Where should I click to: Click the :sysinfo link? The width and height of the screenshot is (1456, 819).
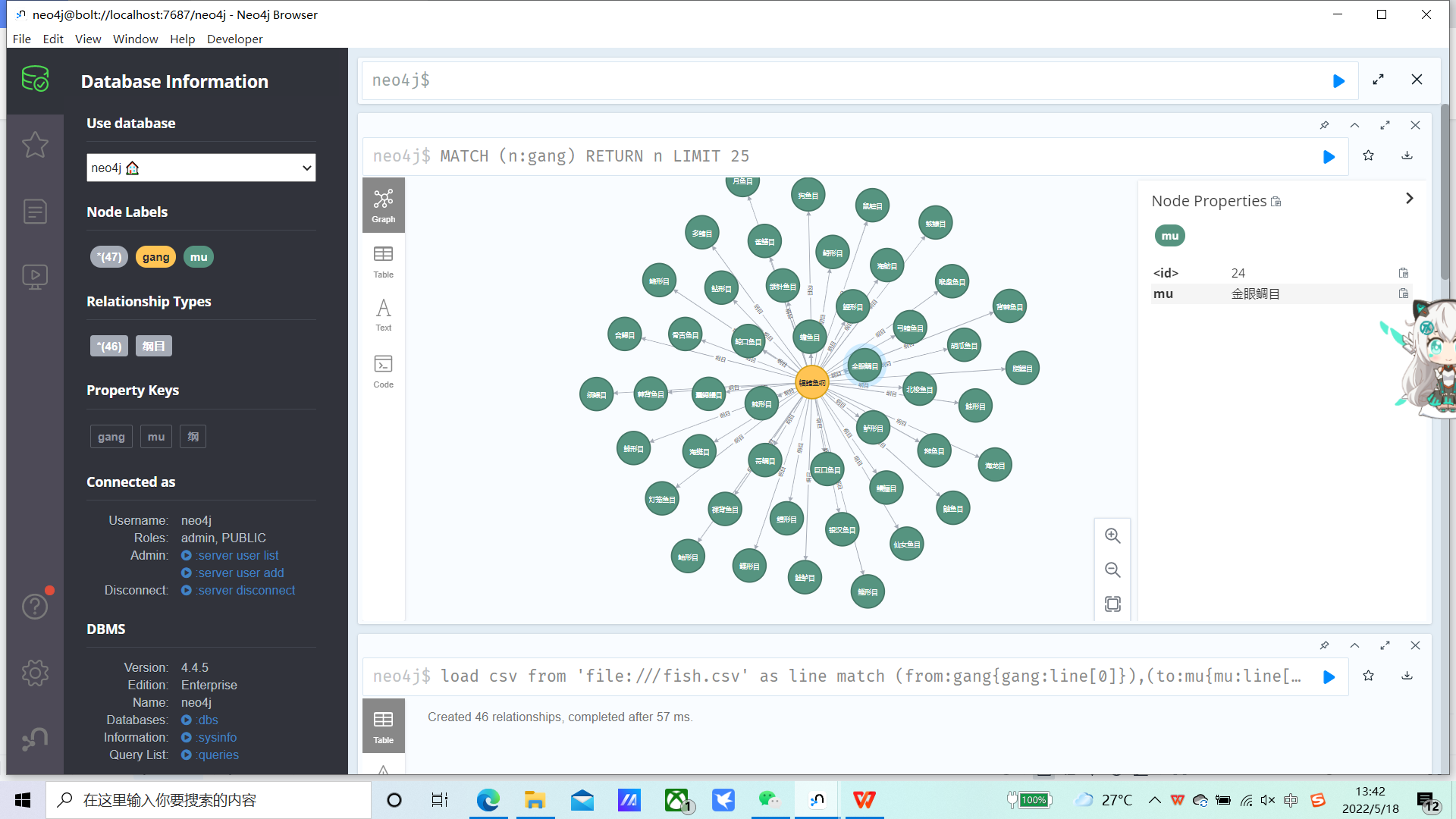(x=216, y=737)
